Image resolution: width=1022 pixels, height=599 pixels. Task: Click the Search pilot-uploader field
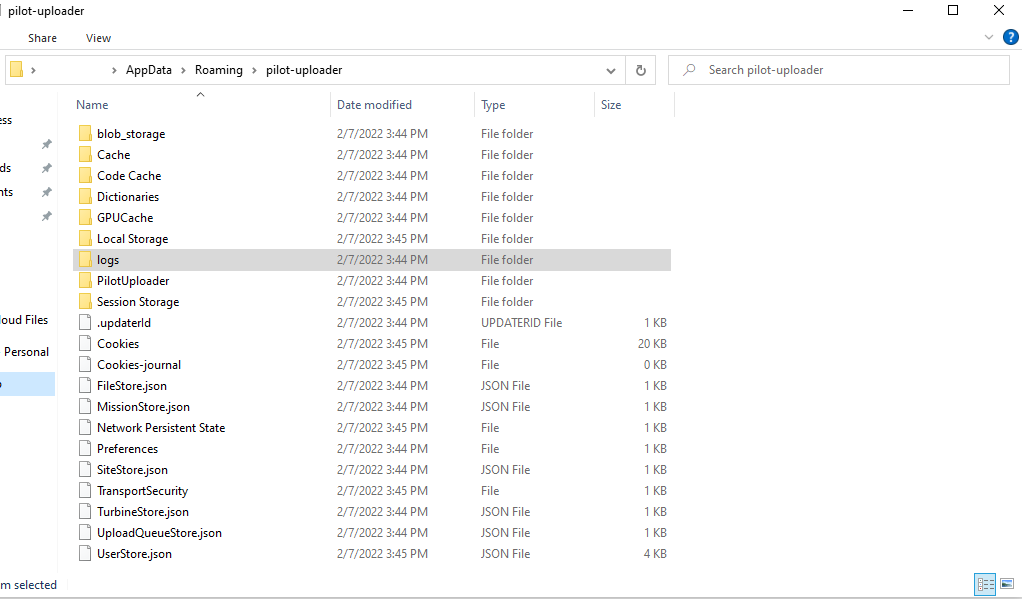(x=839, y=70)
